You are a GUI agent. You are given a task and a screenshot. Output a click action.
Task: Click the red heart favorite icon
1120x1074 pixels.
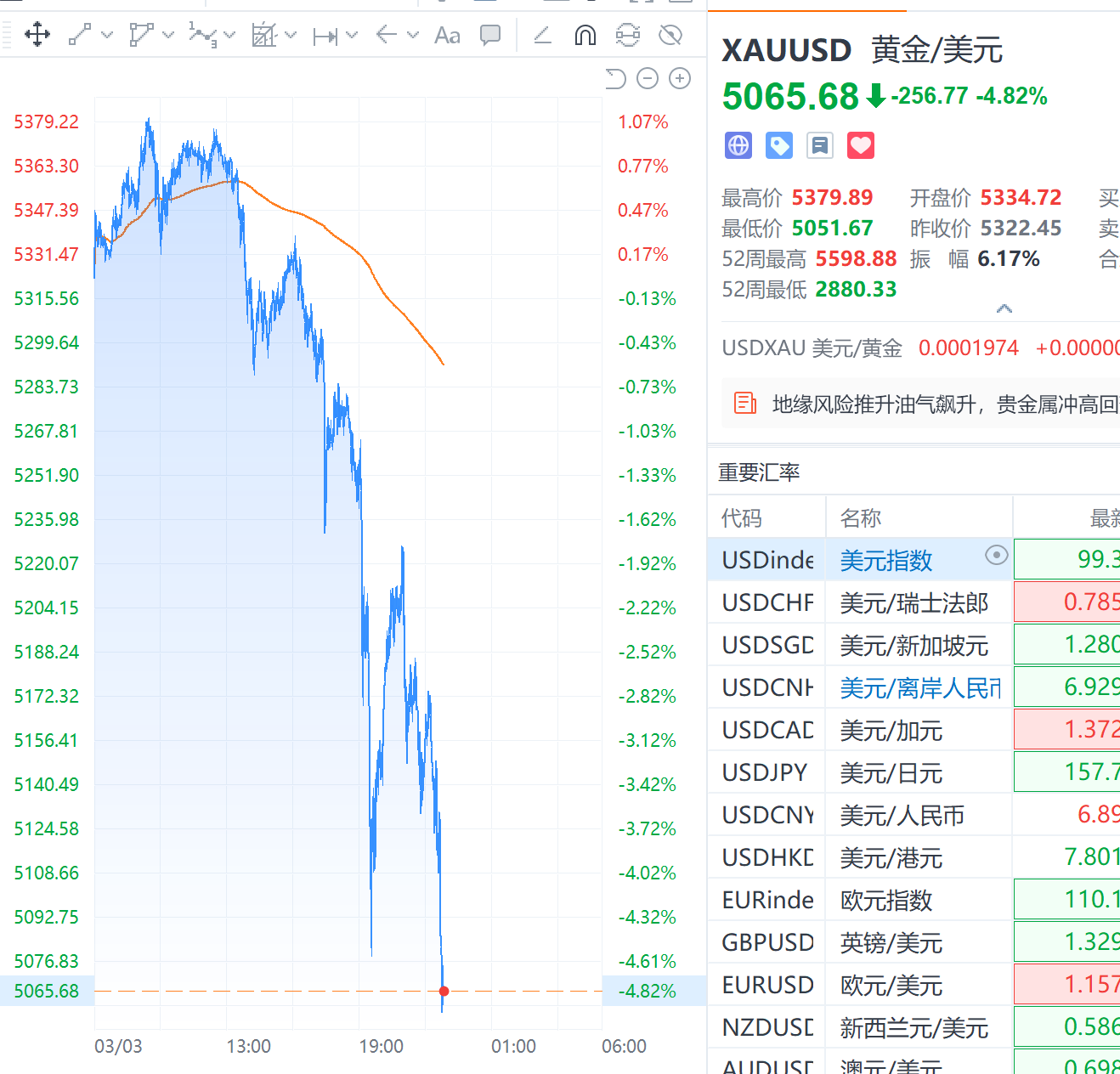coord(860,145)
